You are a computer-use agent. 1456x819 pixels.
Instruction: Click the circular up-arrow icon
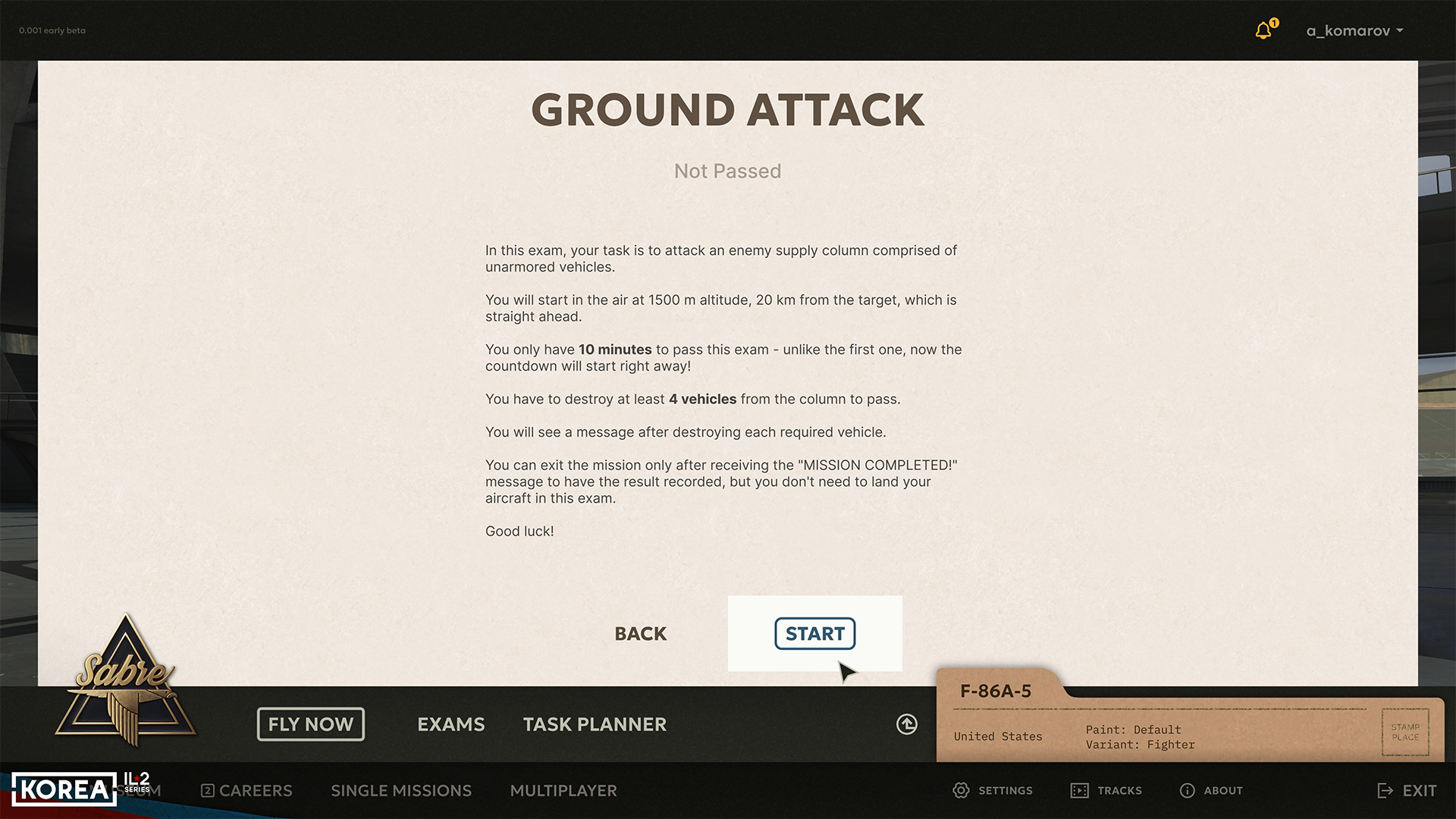(x=906, y=724)
